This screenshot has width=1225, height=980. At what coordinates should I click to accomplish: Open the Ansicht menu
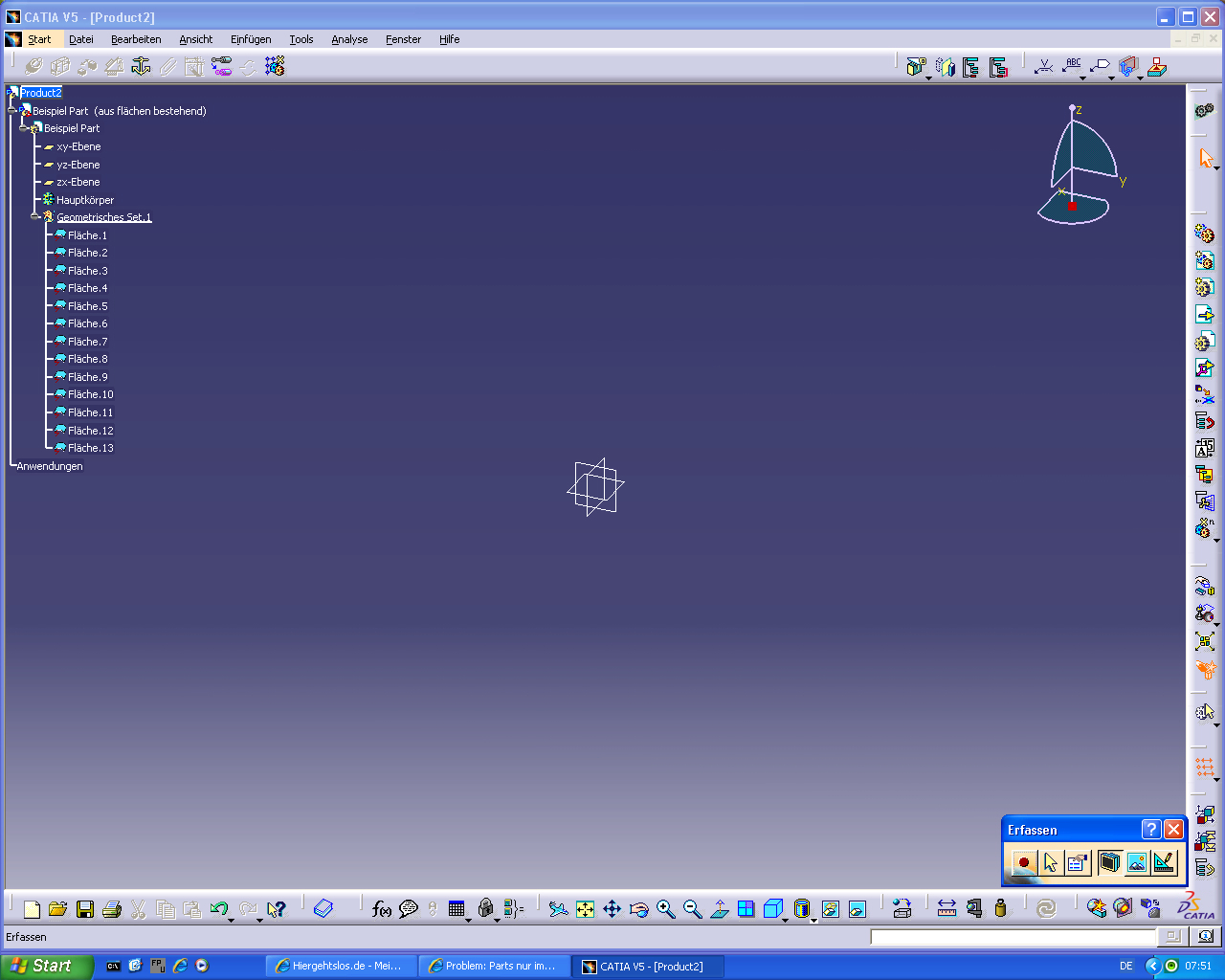click(196, 39)
